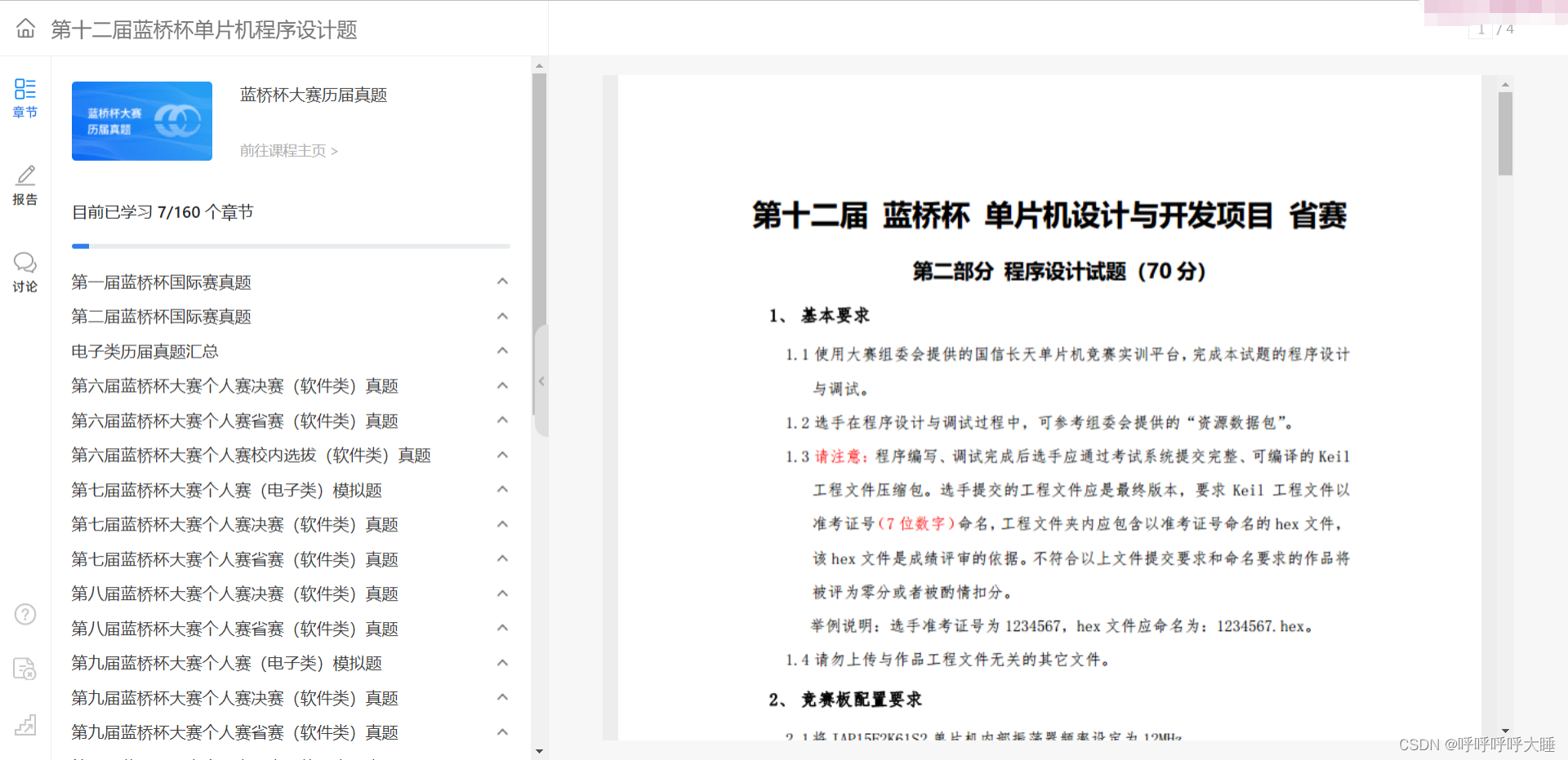The height and width of the screenshot is (760, 1568).
Task: Click chapter list scrollbar down arrow
Action: tap(539, 751)
